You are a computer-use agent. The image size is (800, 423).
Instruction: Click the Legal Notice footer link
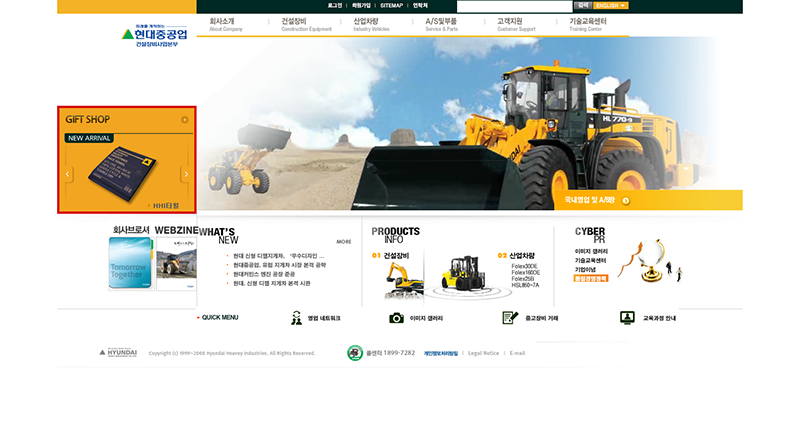pos(484,353)
